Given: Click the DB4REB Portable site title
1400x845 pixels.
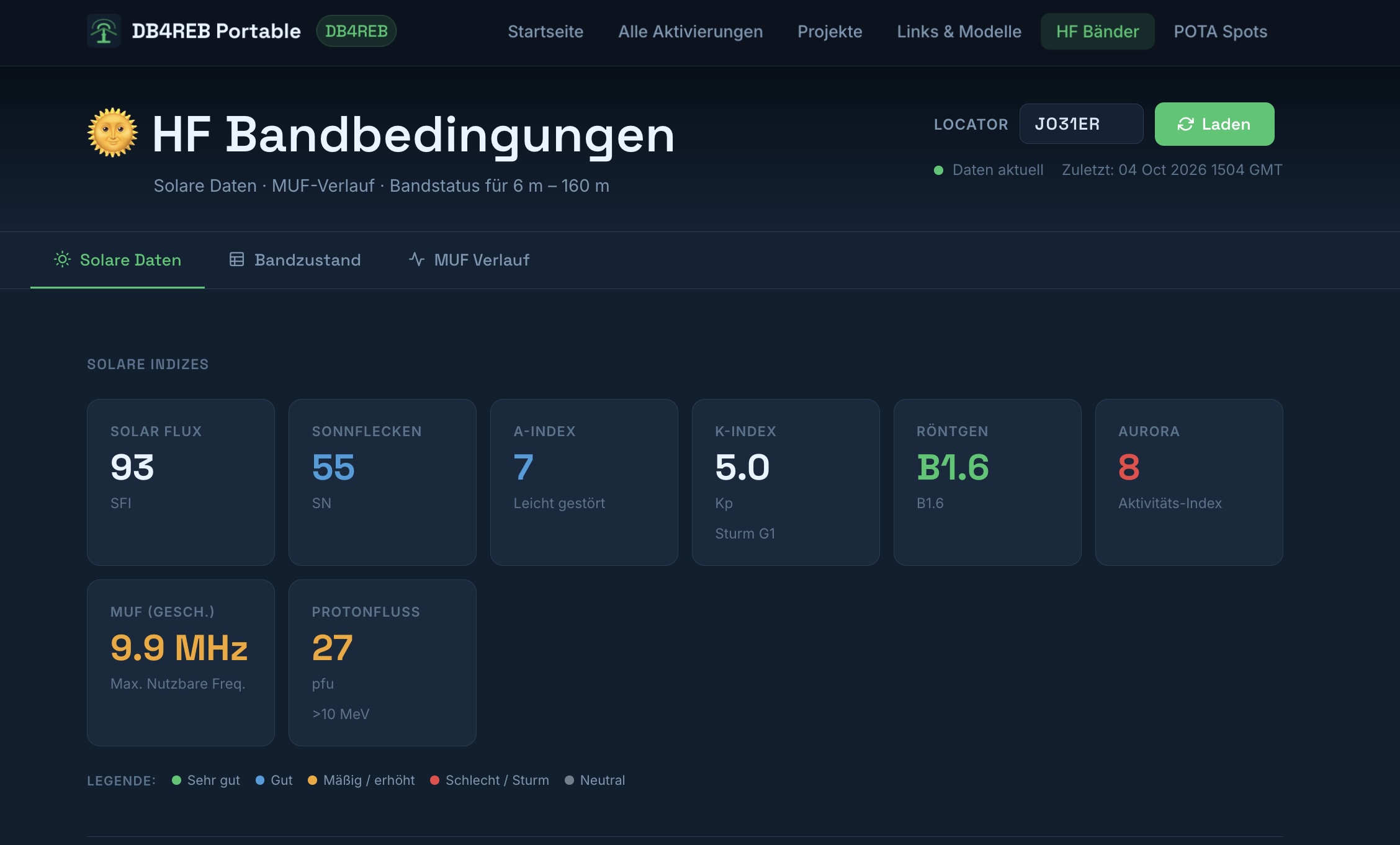Looking at the screenshot, I should point(216,31).
